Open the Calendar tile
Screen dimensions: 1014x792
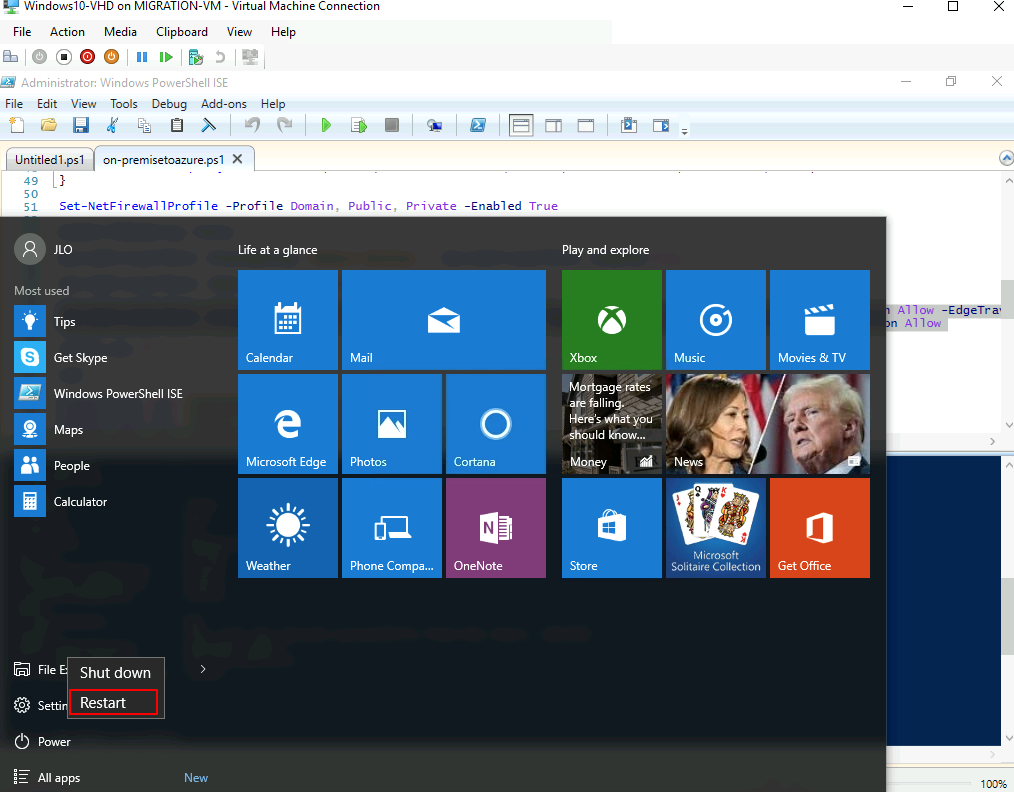click(288, 320)
